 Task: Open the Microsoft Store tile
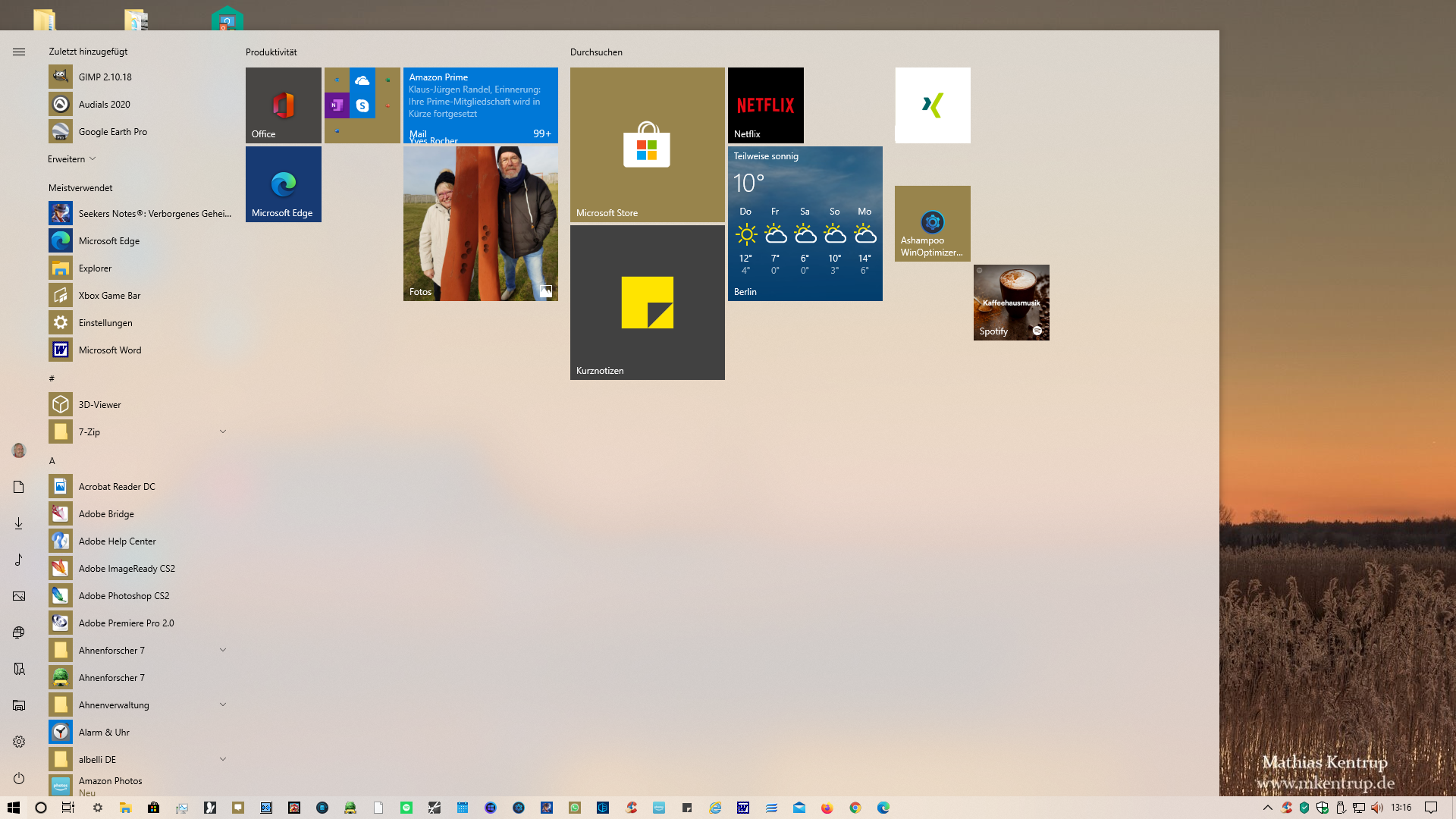coord(648,145)
